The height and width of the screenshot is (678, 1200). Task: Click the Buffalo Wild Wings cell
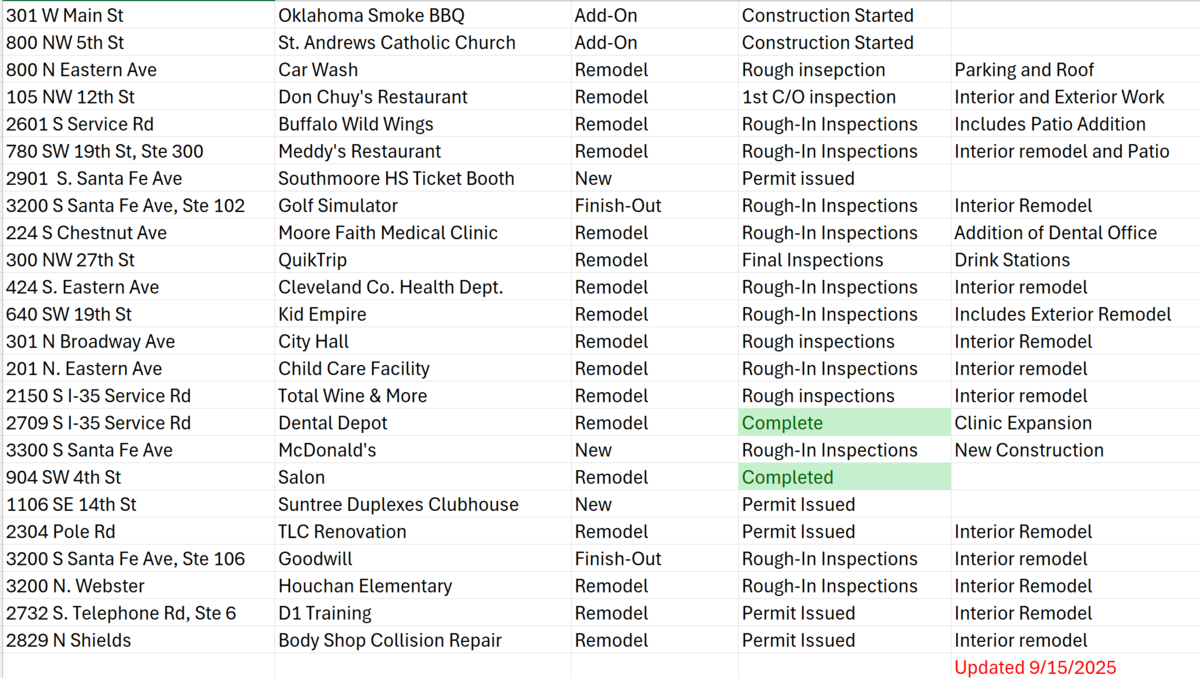[x=423, y=124]
